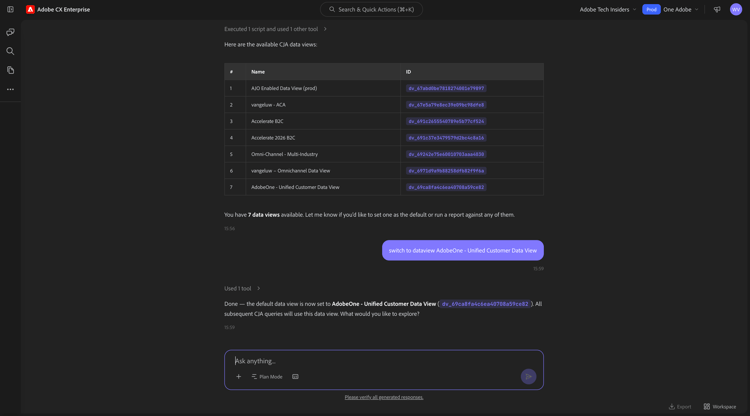750x416 pixels.
Task: Click the 15:56 timestamp under the table reply
Action: pyautogui.click(x=229, y=229)
